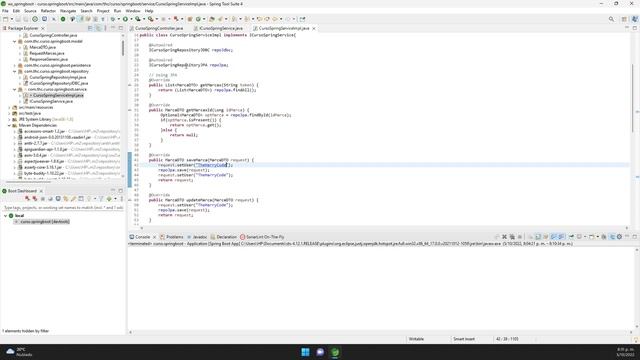This screenshot has height=360, width=640.
Task: Switch to the Declaration tab
Action: coord(224,237)
